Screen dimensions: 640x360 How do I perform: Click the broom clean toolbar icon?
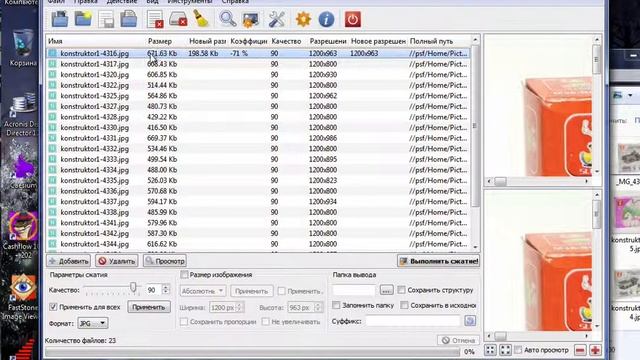(201, 19)
